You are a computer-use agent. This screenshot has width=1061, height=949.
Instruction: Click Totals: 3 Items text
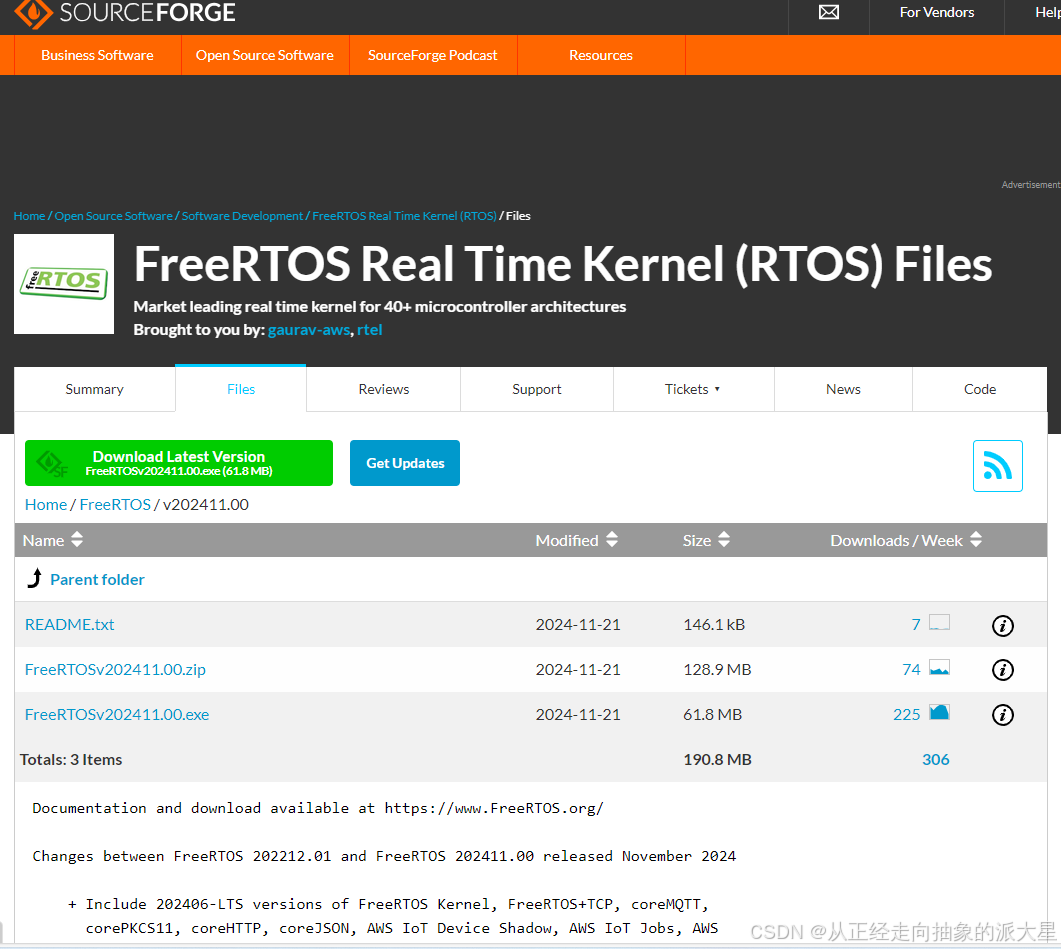(x=71, y=759)
